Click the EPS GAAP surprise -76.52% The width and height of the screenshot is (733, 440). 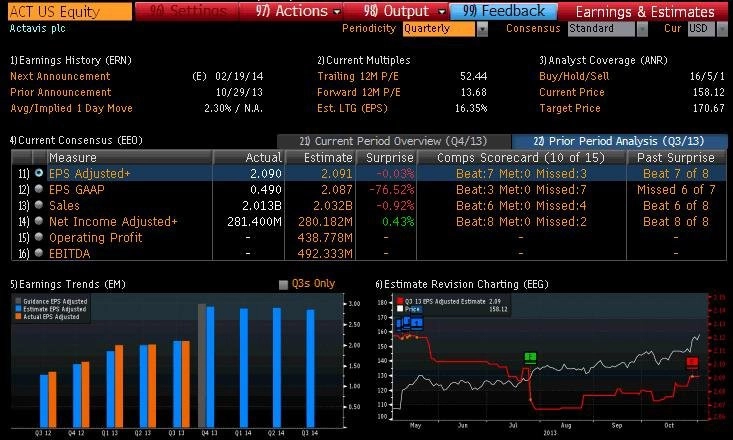click(392, 189)
